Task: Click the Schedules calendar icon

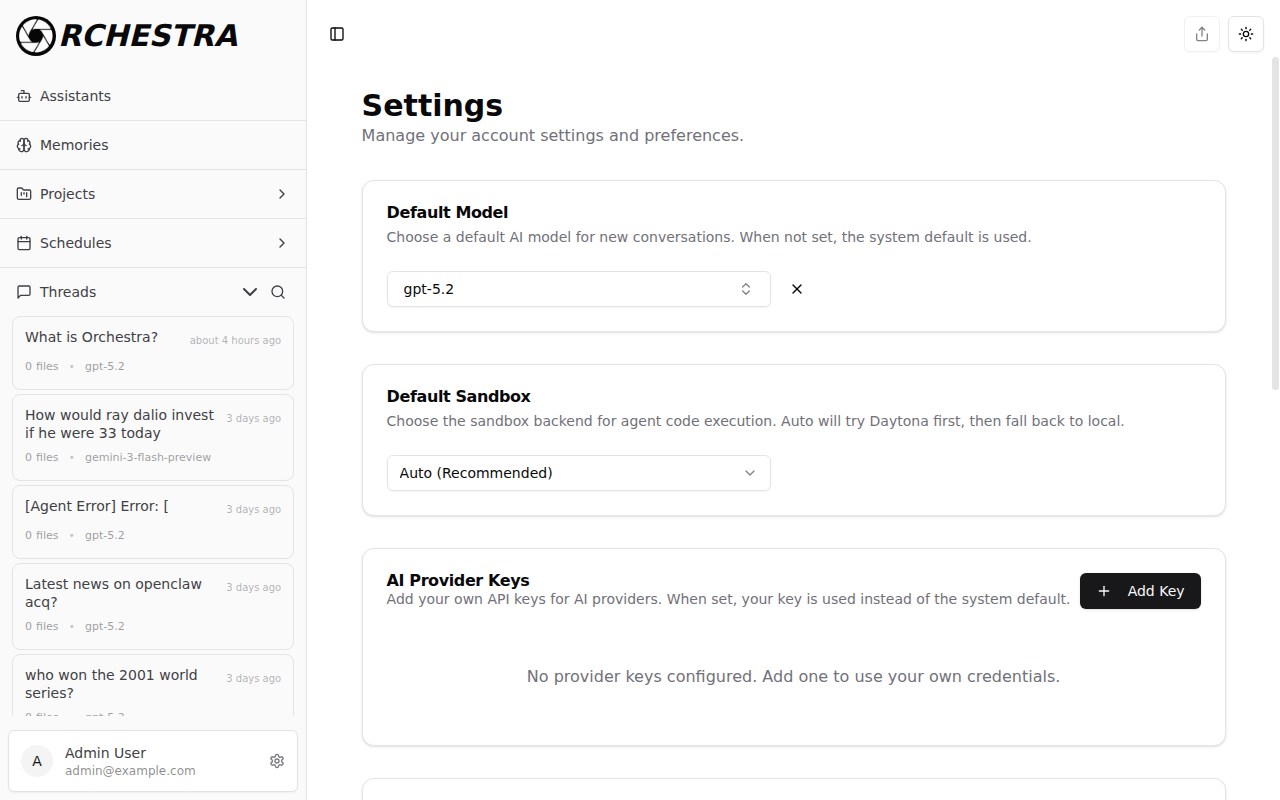Action: (x=24, y=243)
